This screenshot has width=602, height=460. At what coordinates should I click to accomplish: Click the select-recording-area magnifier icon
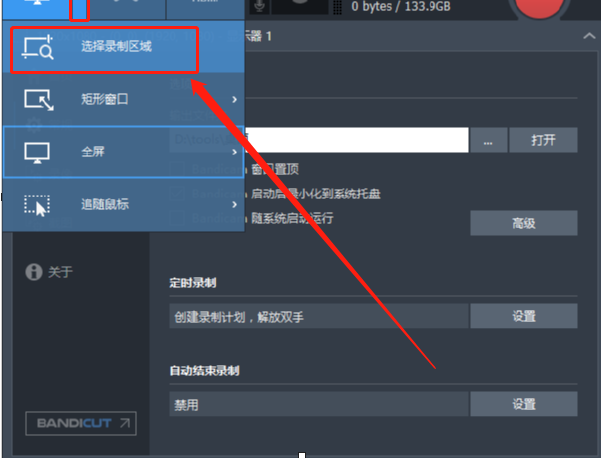coord(38,48)
